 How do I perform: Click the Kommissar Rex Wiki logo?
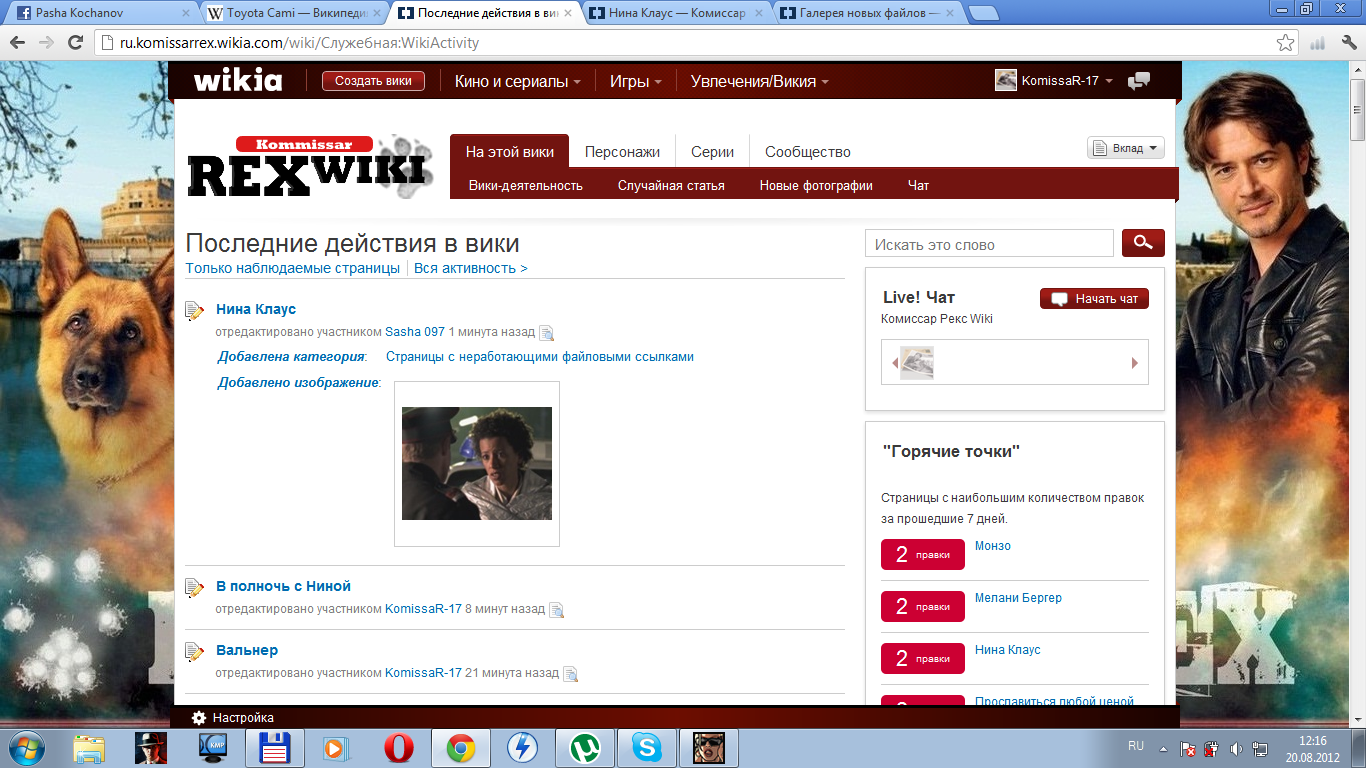click(311, 166)
